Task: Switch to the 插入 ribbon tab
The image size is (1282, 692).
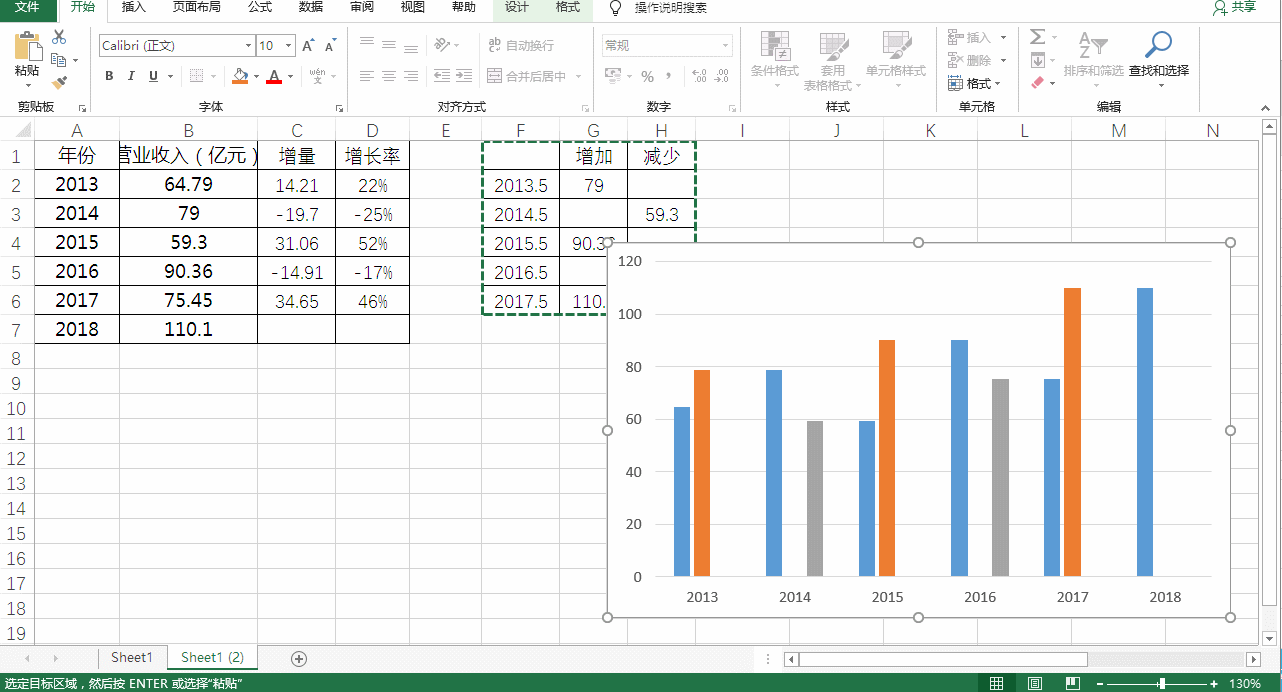Action: pos(133,9)
